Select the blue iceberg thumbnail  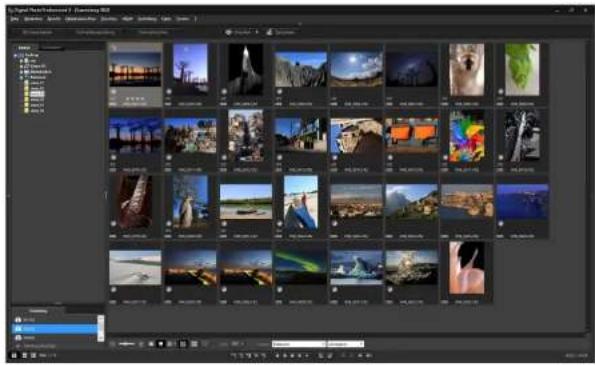(x=356, y=267)
